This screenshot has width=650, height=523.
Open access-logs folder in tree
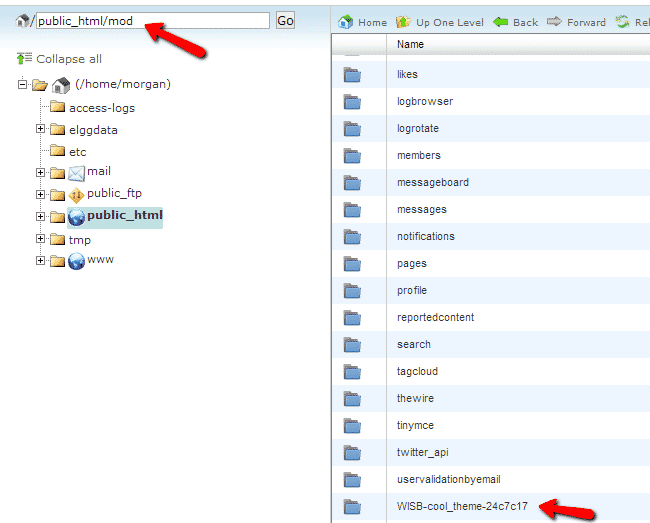(102, 108)
